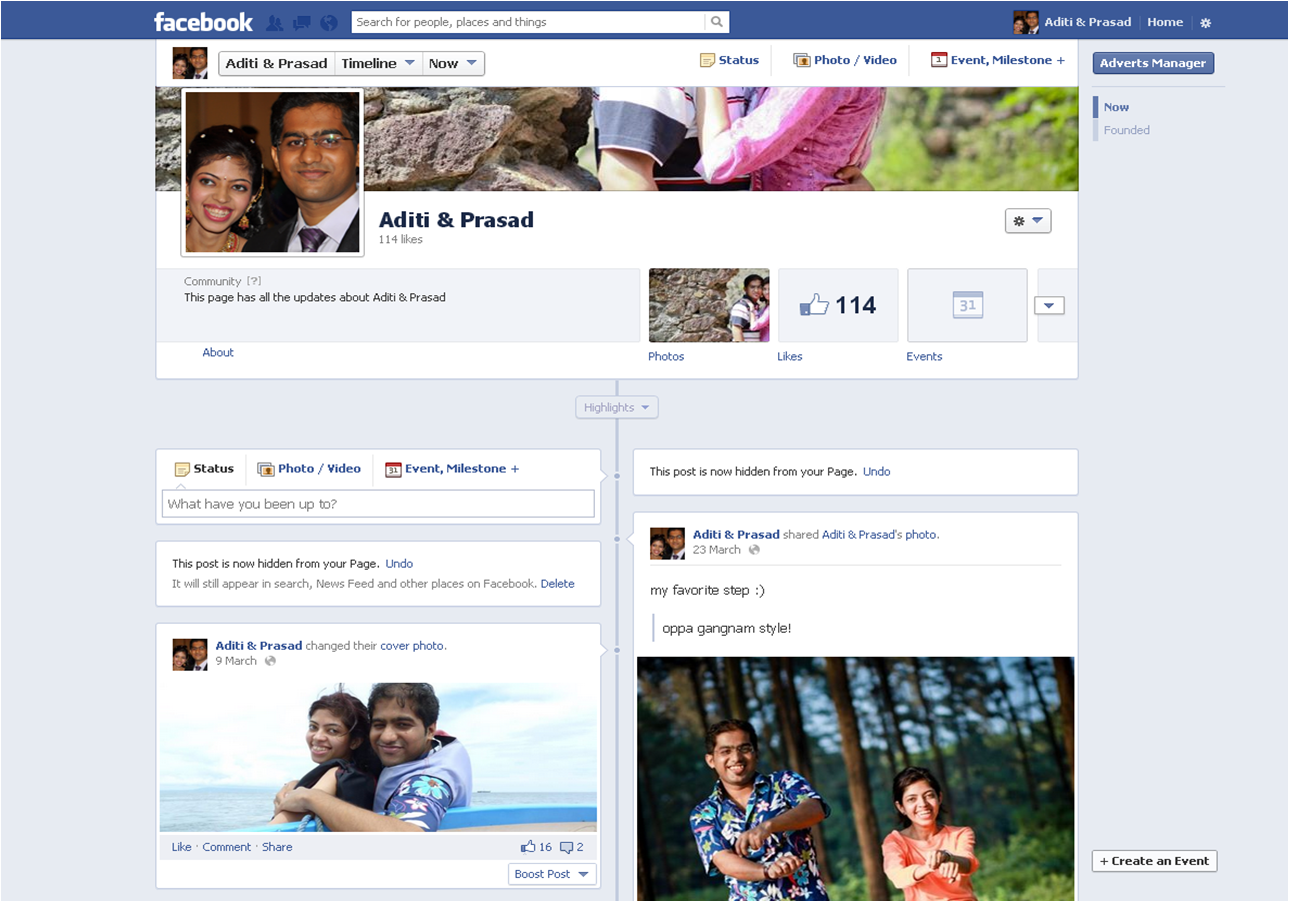The width and height of the screenshot is (1289, 902).
Task: Click Aditi & Prasad name in the top bar
Action: coord(1088,22)
